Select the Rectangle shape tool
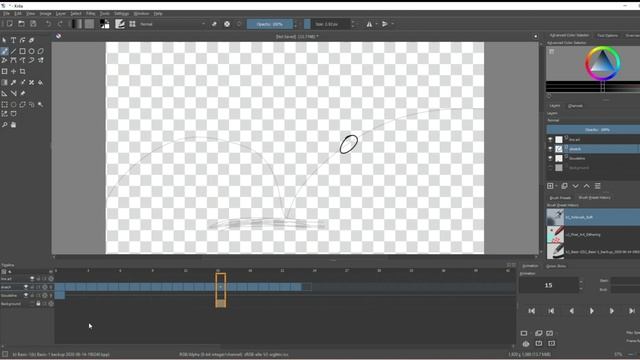640x360 pixels. pos(22,51)
